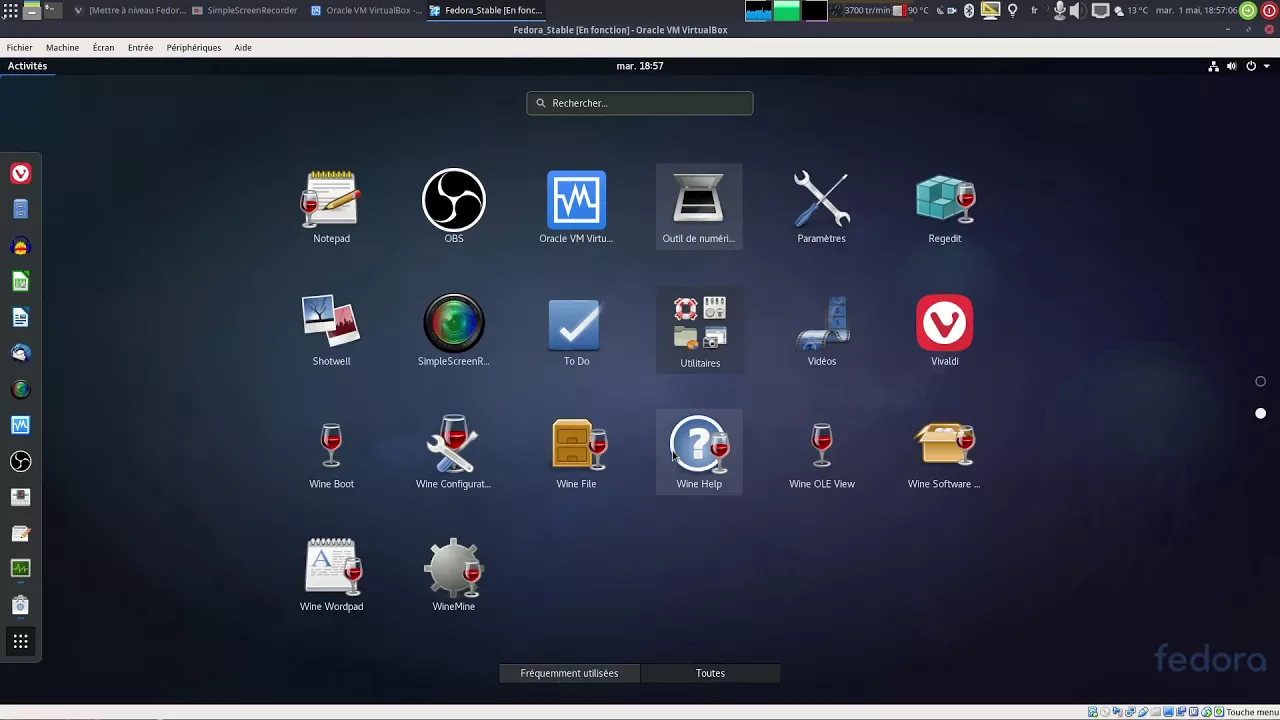The height and width of the screenshot is (720, 1280).
Task: Open the text editor in the dock
Action: pyautogui.click(x=20, y=533)
